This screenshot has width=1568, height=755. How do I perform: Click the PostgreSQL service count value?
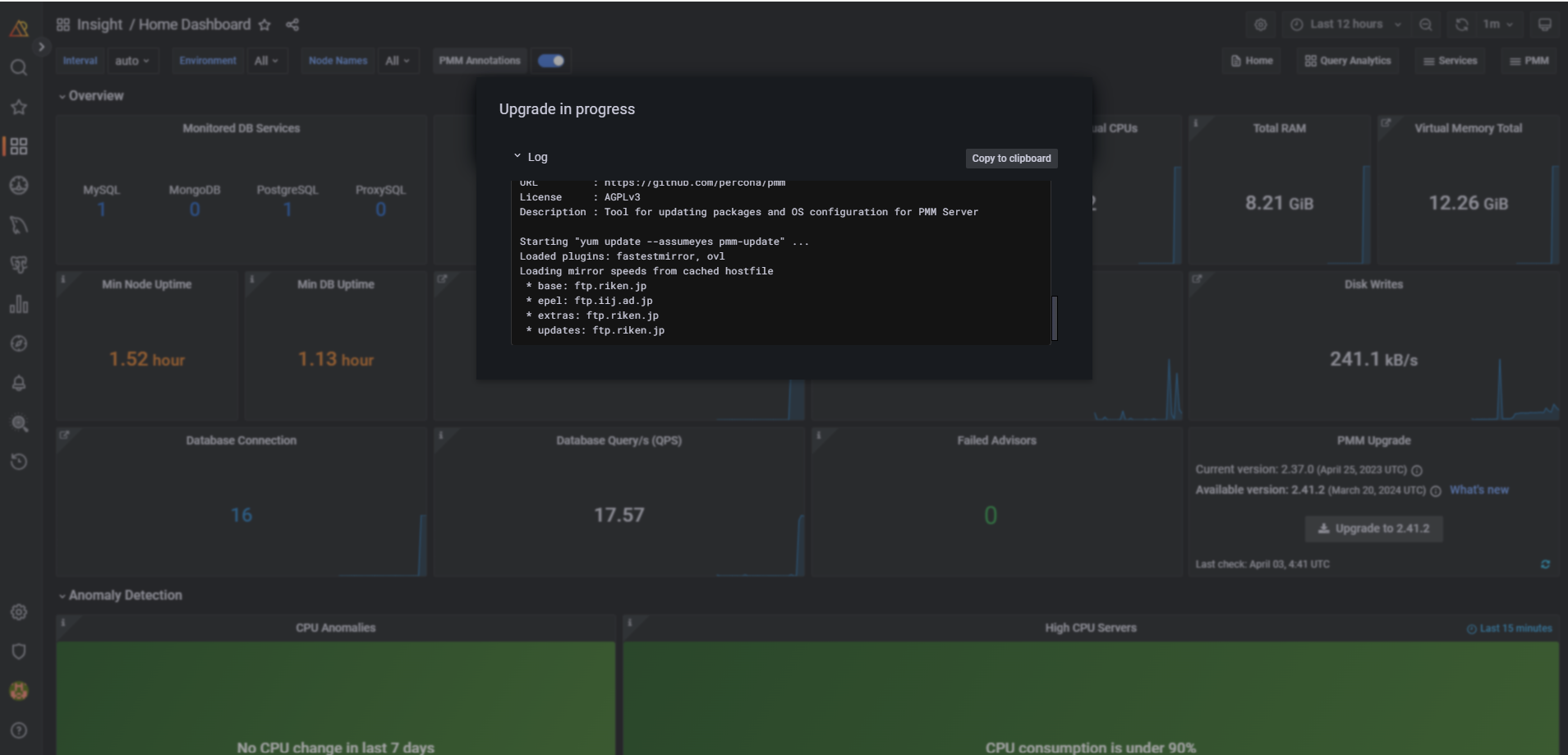point(287,209)
